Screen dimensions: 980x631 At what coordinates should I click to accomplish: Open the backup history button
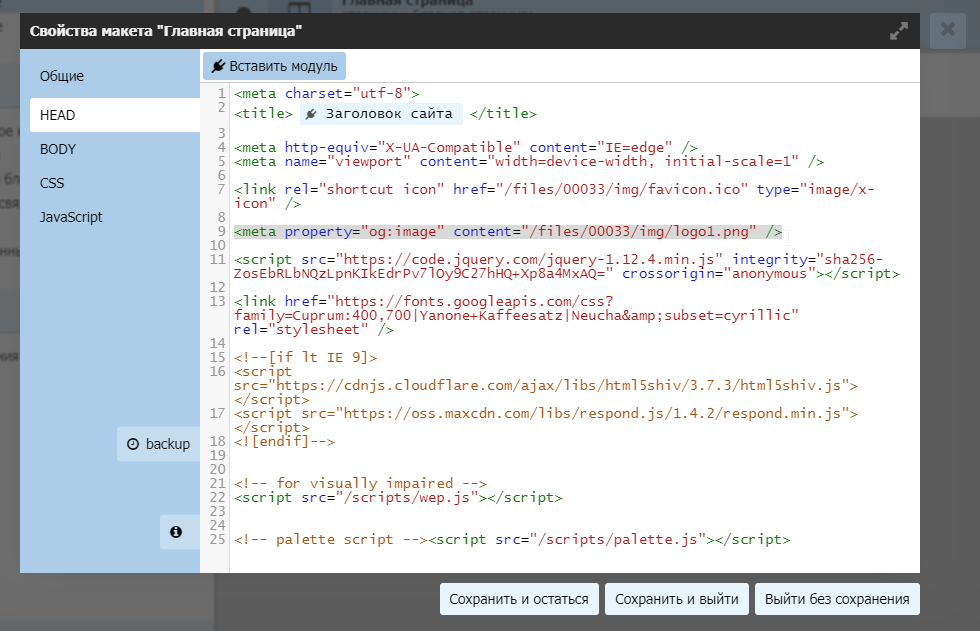(x=159, y=444)
